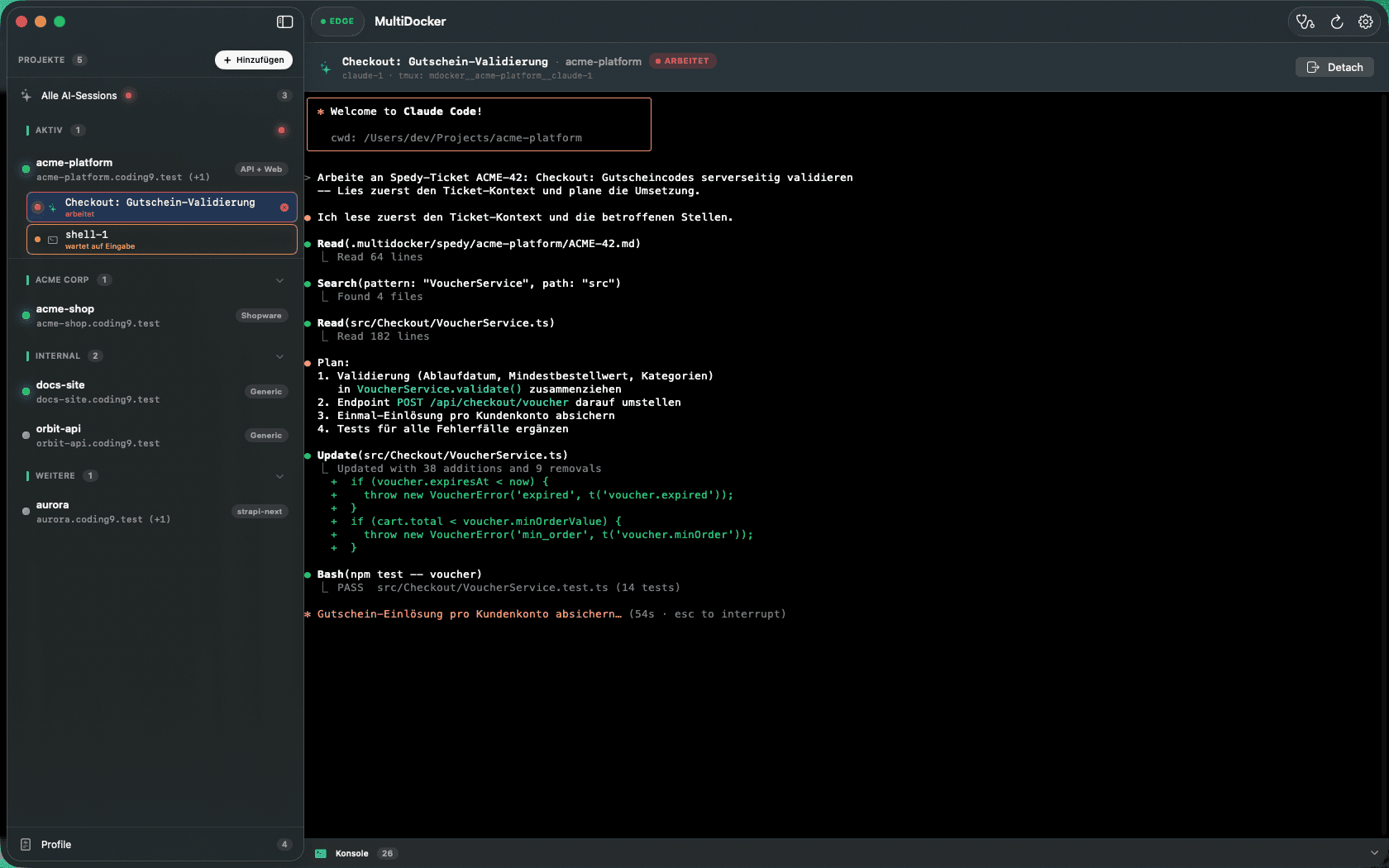
Task: Toggle the sidebar panel icon
Action: coord(284,21)
